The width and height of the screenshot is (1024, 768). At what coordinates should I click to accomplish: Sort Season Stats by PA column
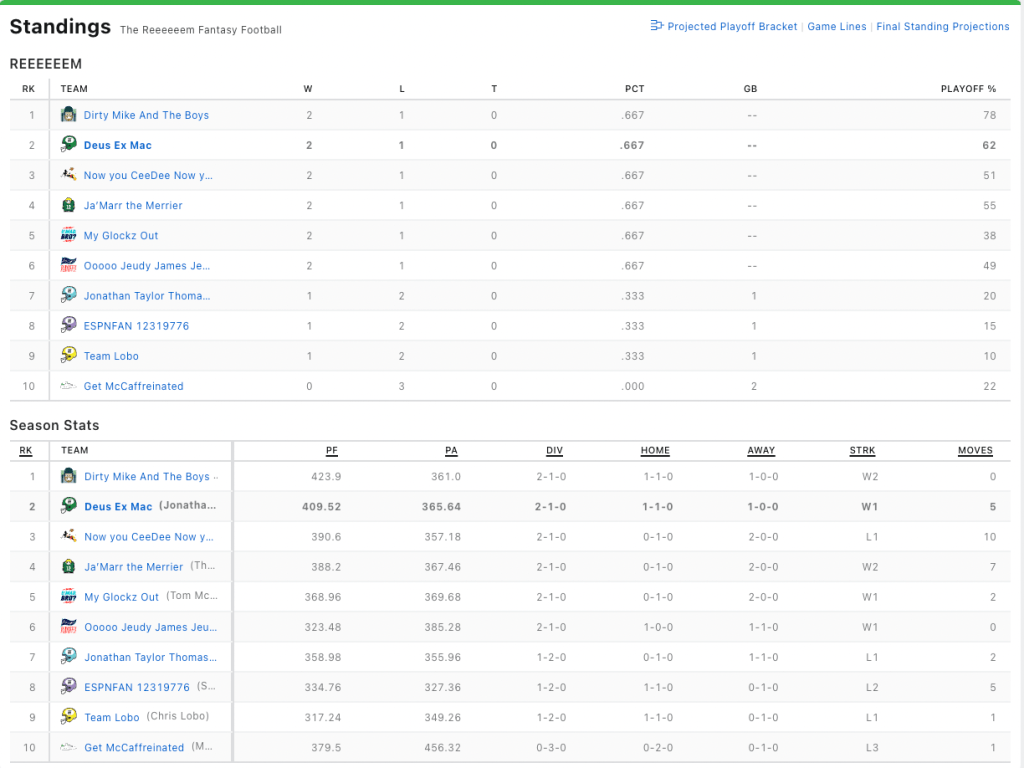point(452,450)
